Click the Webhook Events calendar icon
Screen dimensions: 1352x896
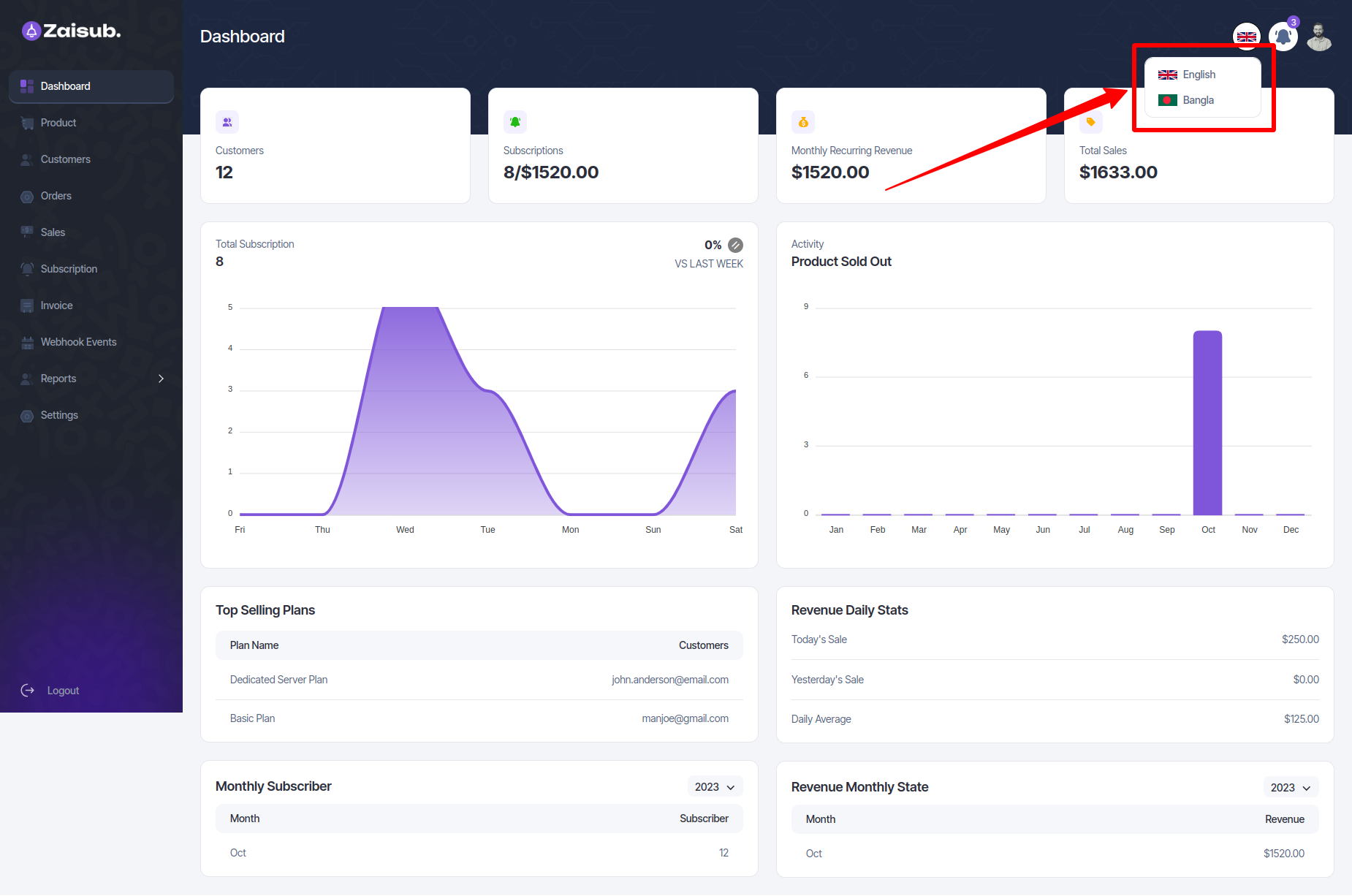[27, 342]
